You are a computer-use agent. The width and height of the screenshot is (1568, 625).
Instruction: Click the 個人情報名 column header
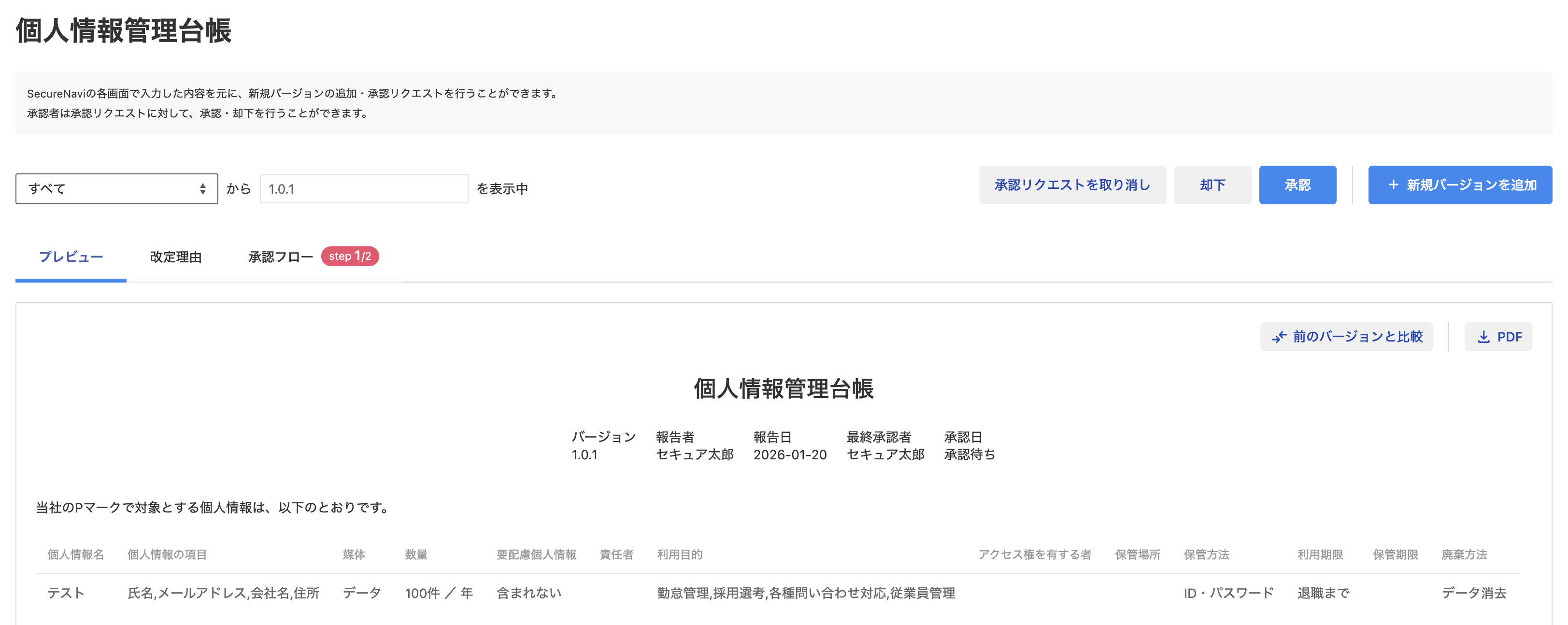click(75, 554)
